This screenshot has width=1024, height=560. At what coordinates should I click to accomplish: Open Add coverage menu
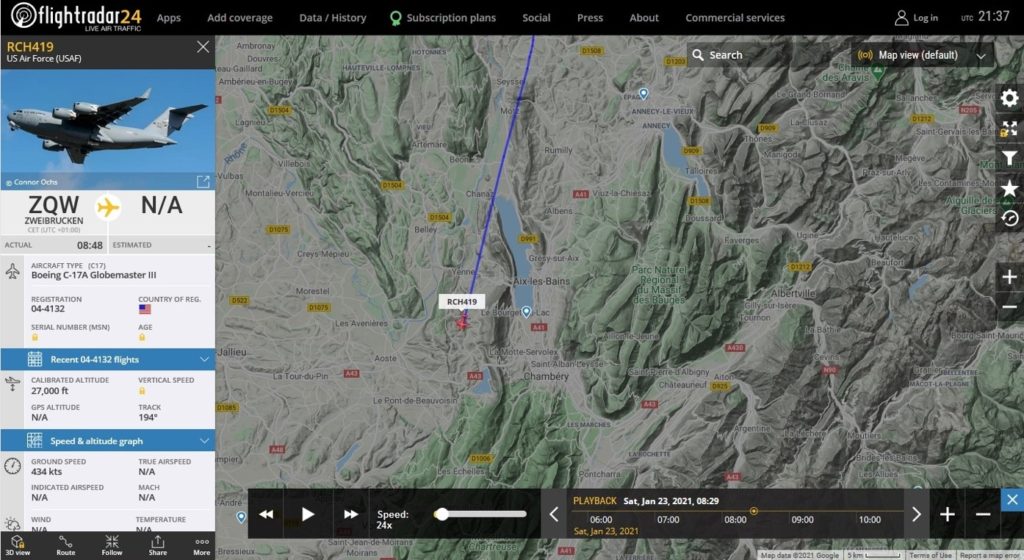tap(240, 18)
